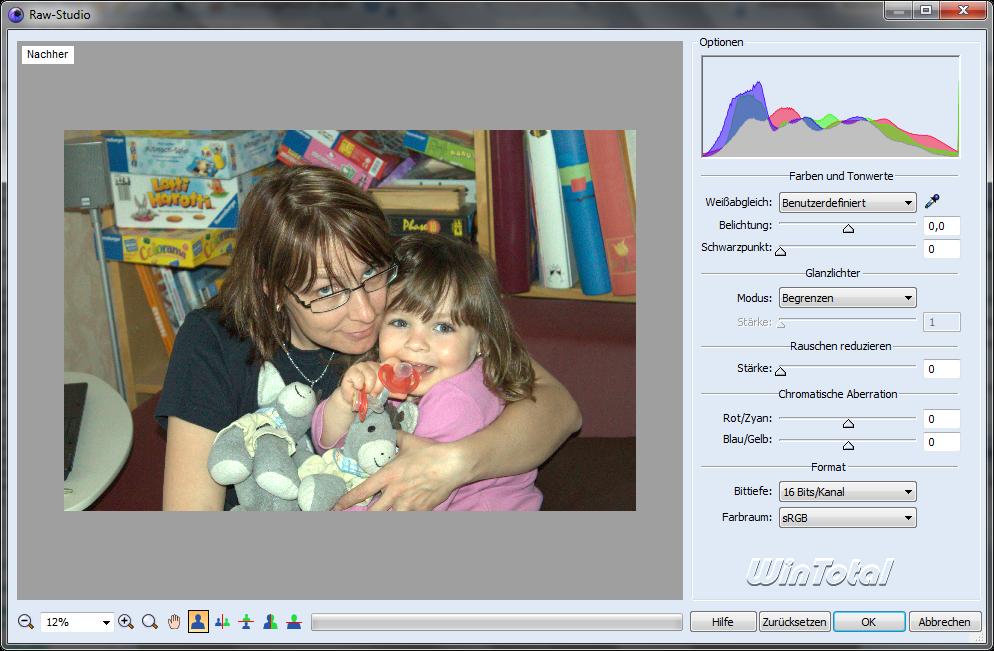Click the photo preview image
The height and width of the screenshot is (651, 994).
350,320
